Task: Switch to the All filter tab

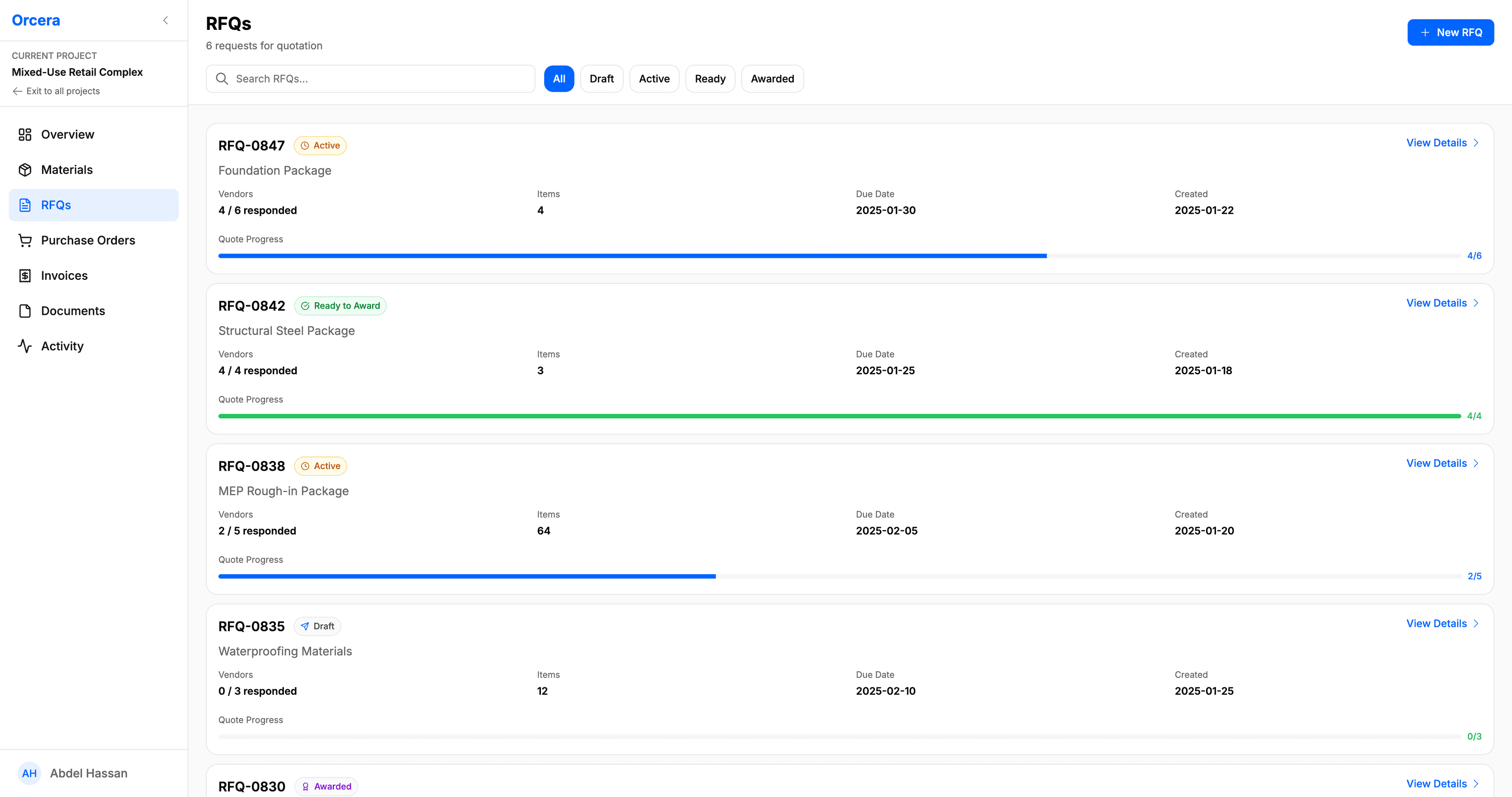Action: [559, 78]
